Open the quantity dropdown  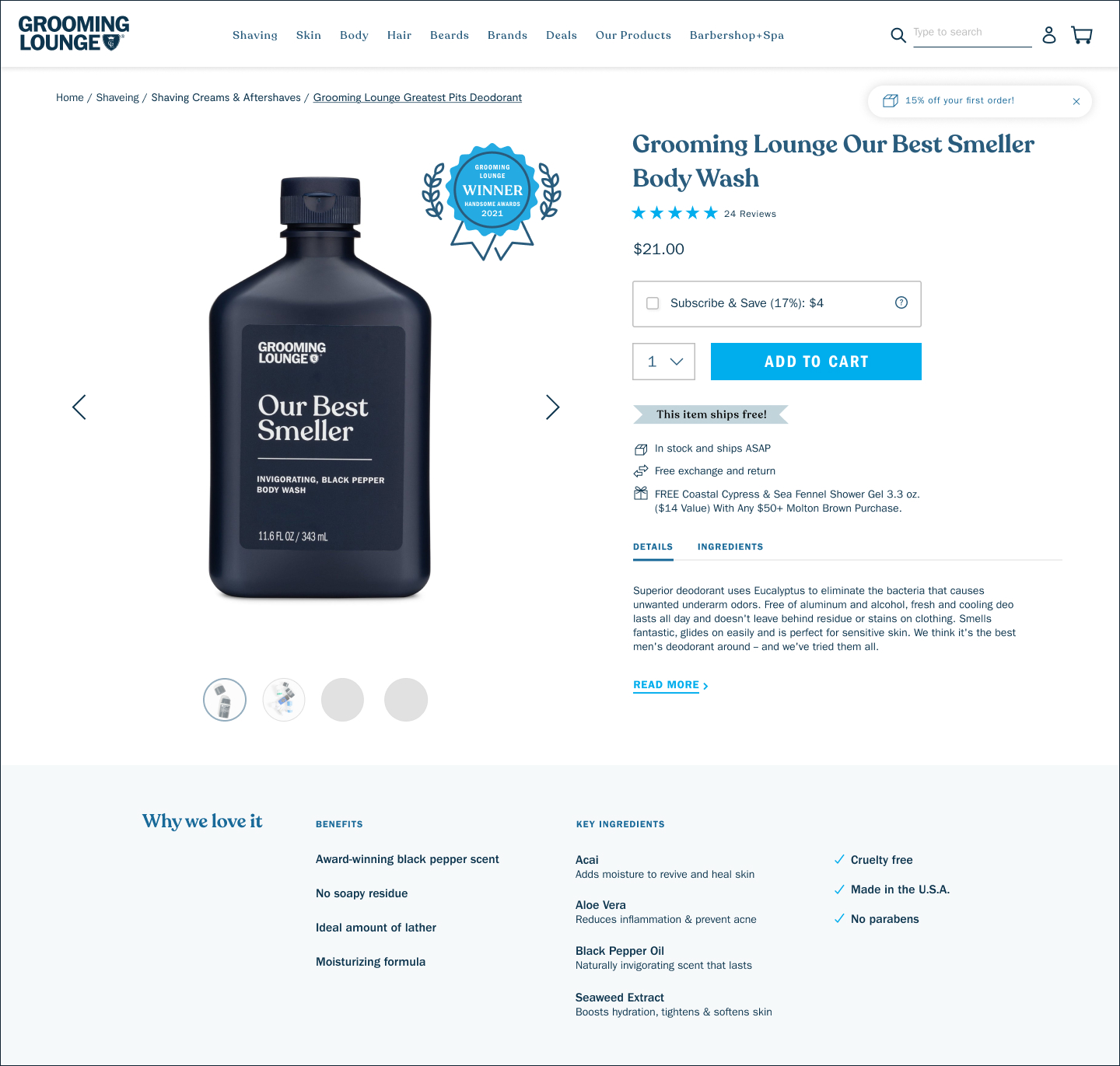click(x=663, y=362)
